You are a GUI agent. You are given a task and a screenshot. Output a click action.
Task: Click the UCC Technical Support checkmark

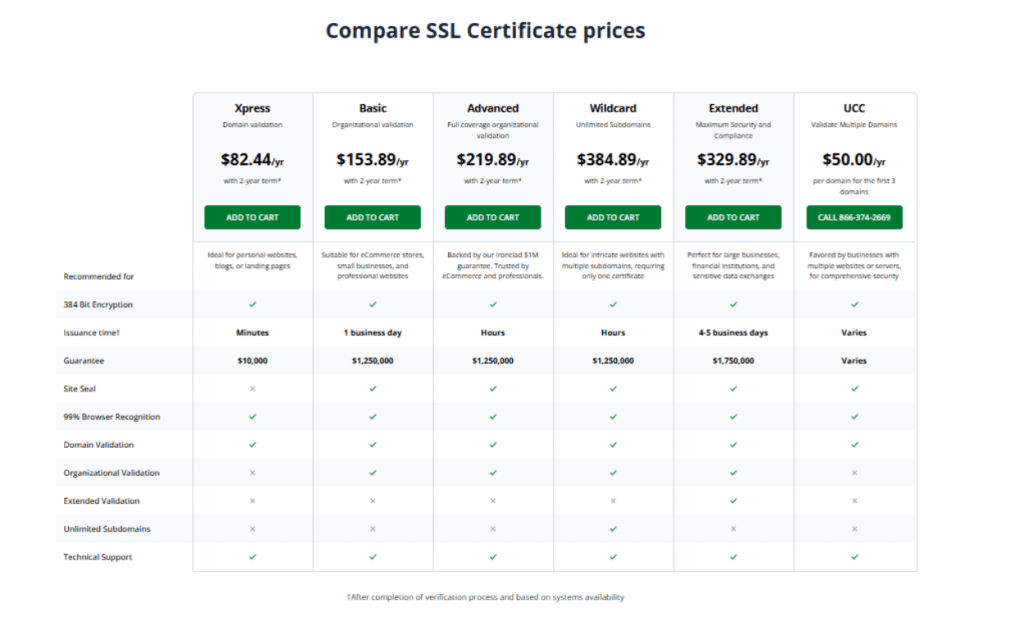pos(854,557)
